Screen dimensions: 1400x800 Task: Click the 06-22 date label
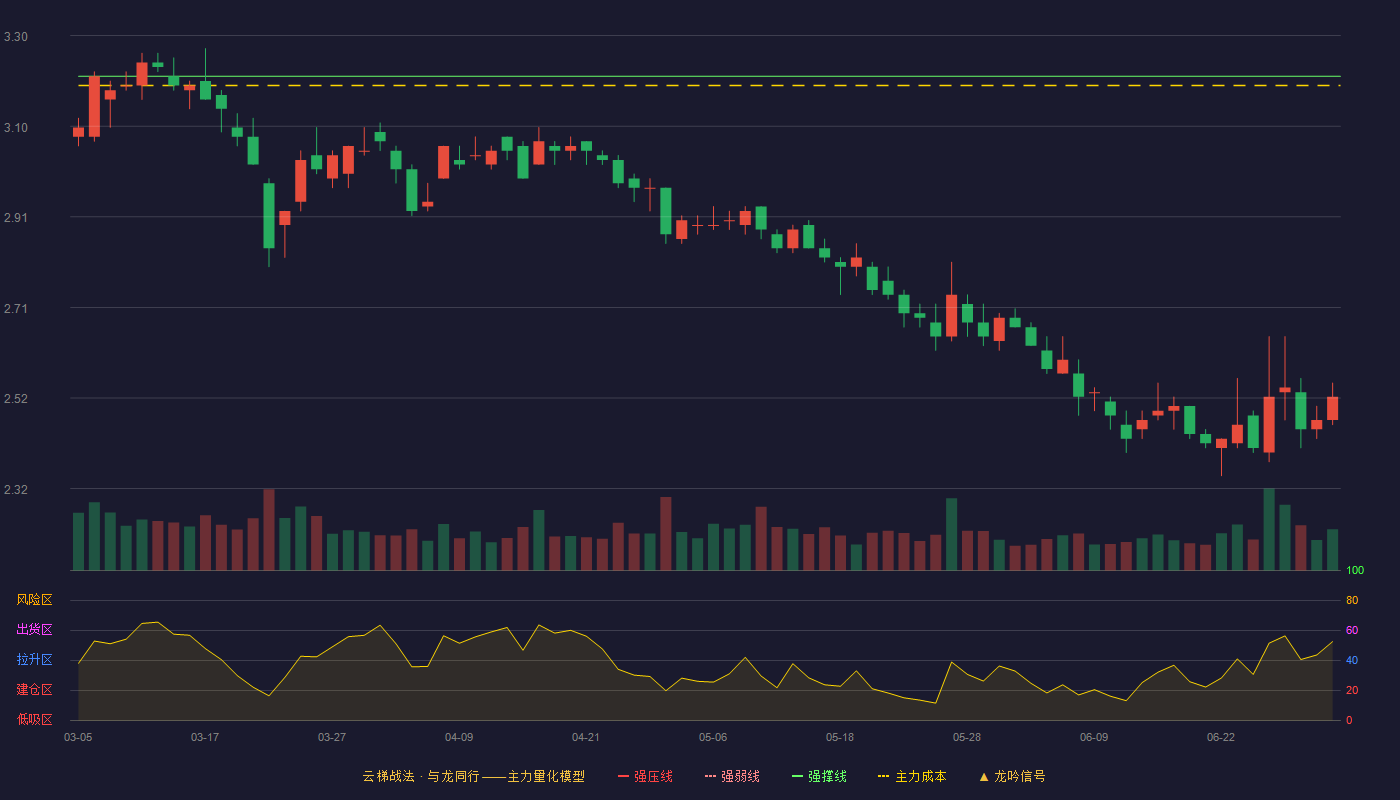click(1221, 737)
